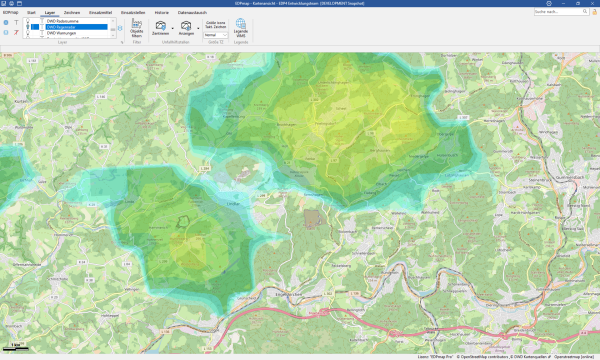Click the print icon in title bar
Image resolution: width=600 pixels, height=360 pixels.
coord(11,3)
